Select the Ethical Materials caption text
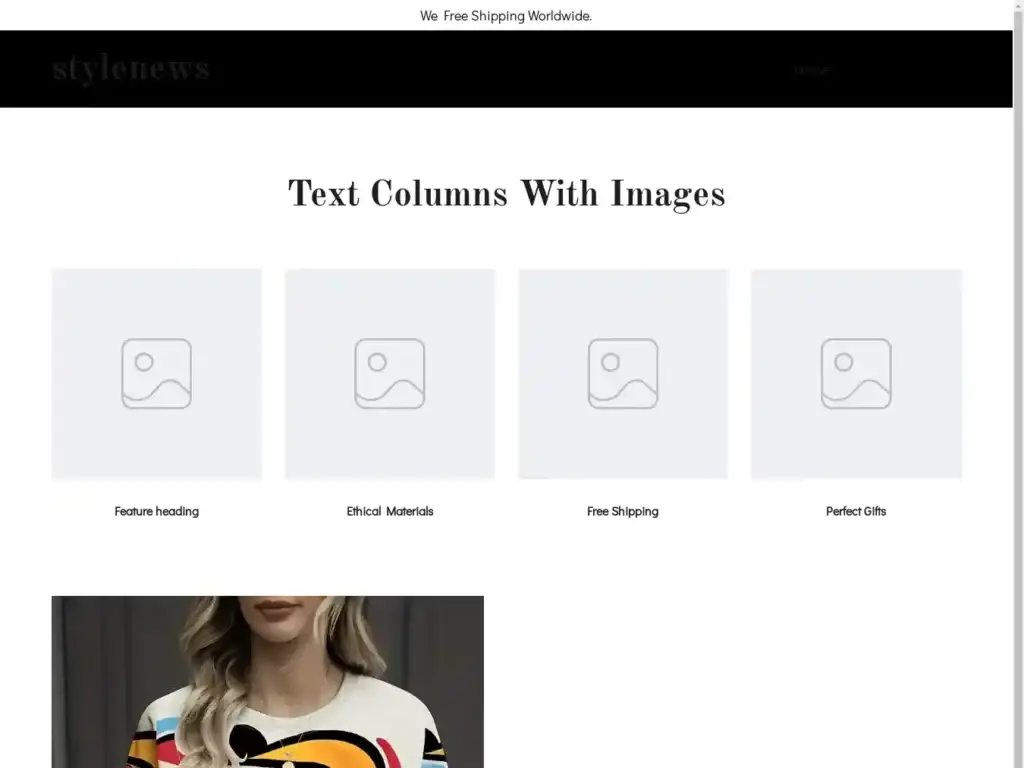 click(389, 511)
